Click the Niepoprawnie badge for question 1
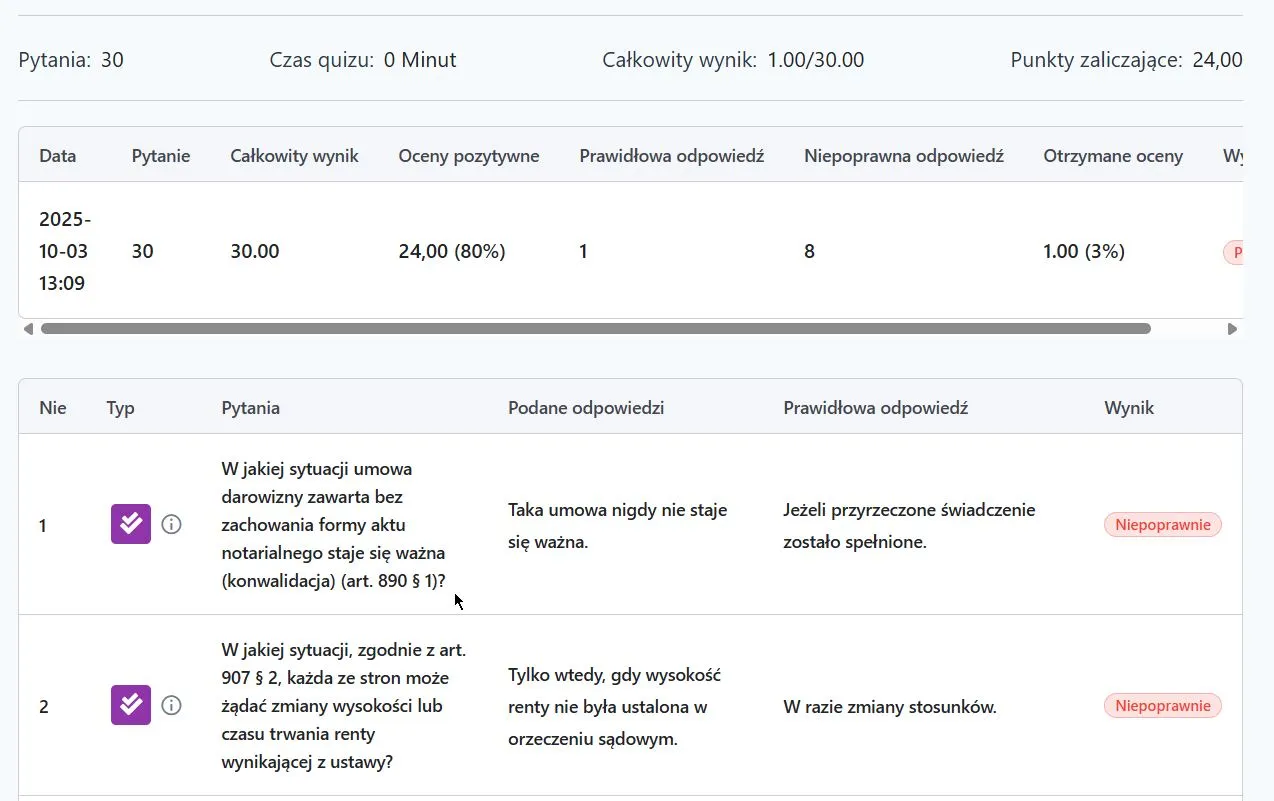Image resolution: width=1274 pixels, height=801 pixels. coord(1162,525)
